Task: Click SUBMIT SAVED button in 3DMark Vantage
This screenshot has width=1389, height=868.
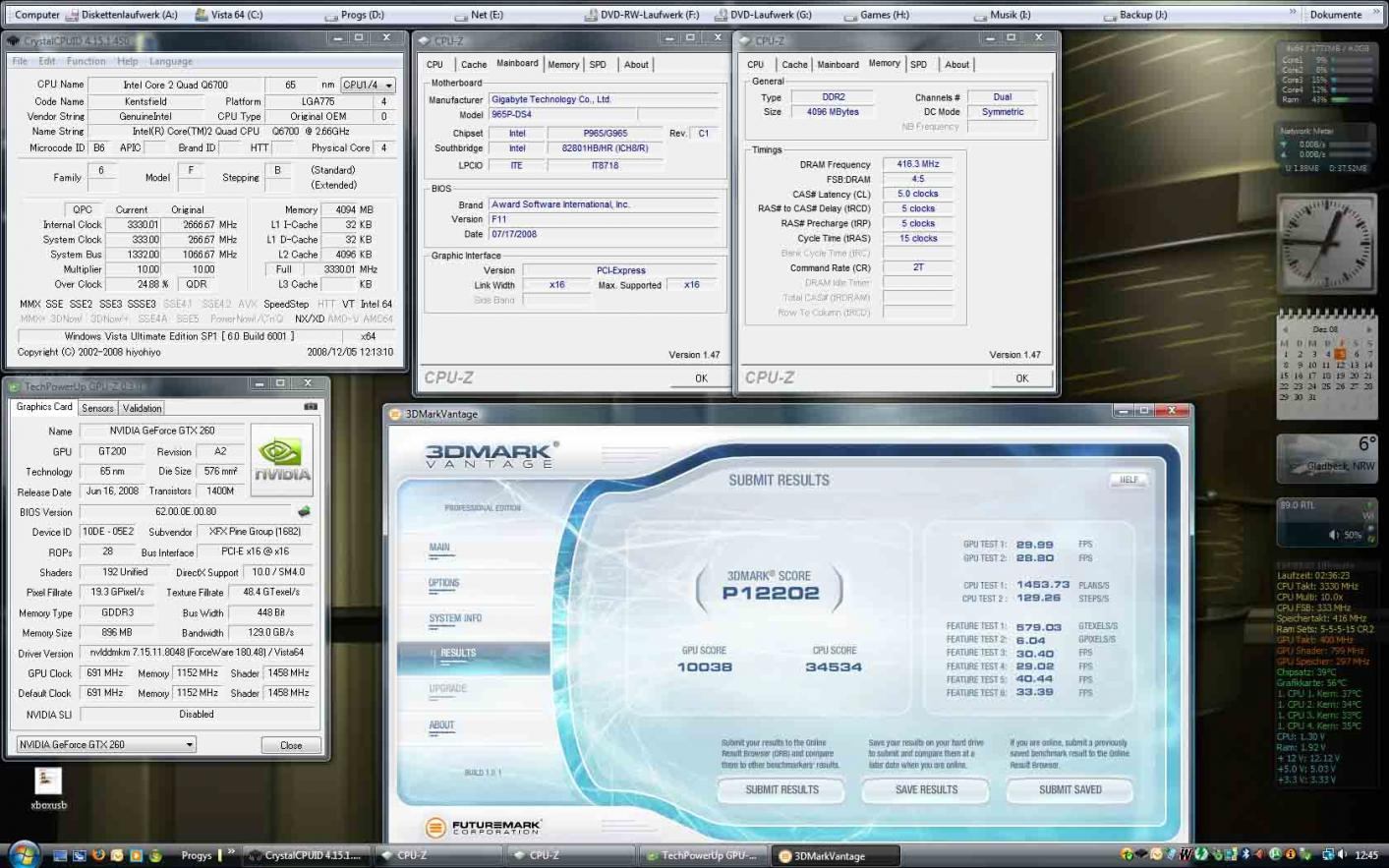Action: click(x=1070, y=789)
